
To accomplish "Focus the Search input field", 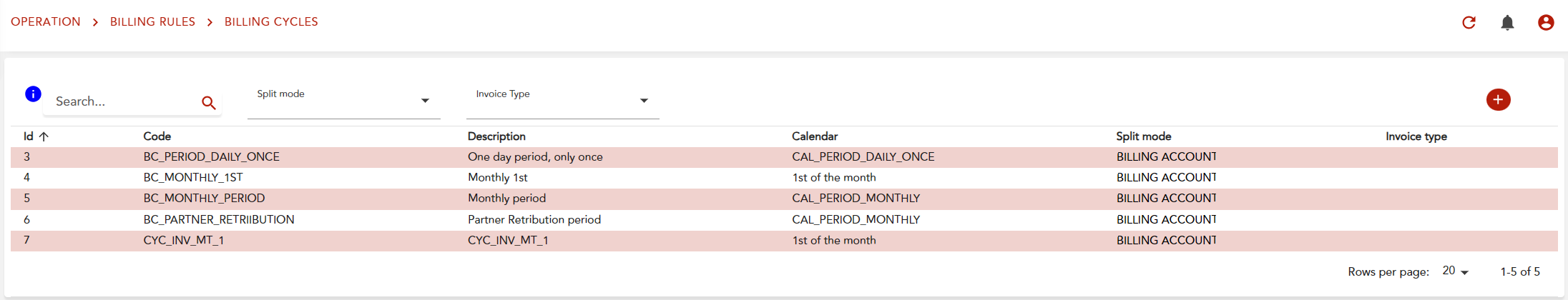I will [x=122, y=101].
